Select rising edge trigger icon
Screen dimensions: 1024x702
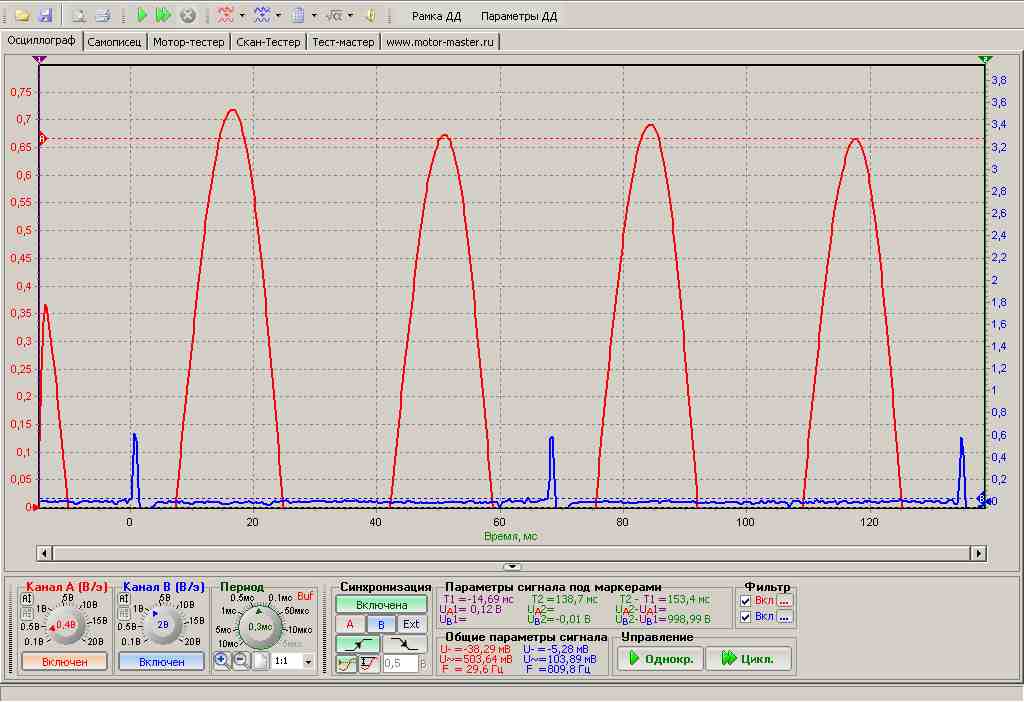coord(357,644)
